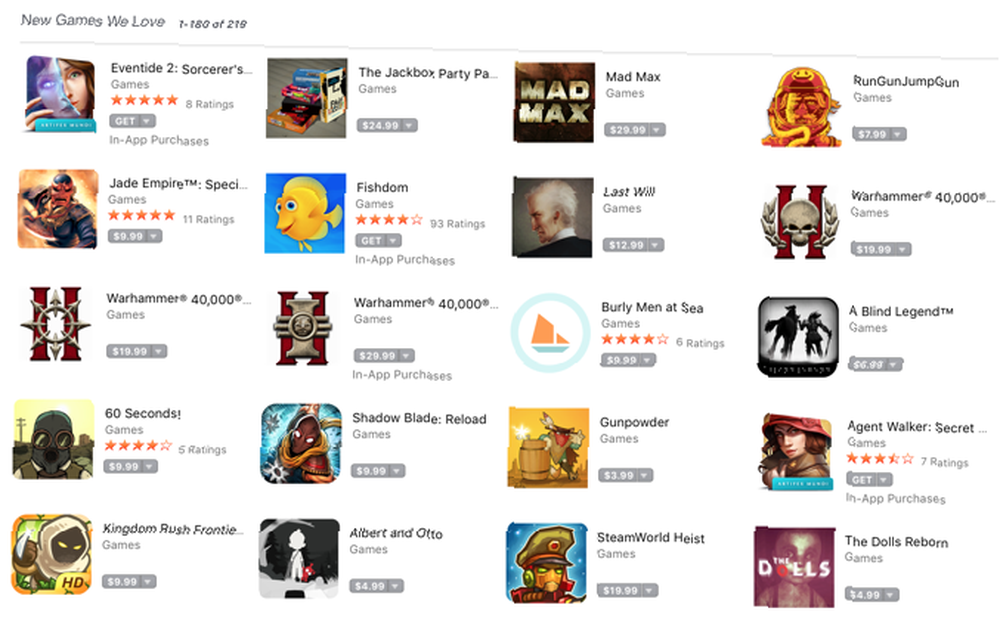This screenshot has width=1000, height=636.
Task: Click the Jade Empire five-star rating
Action: 142,216
